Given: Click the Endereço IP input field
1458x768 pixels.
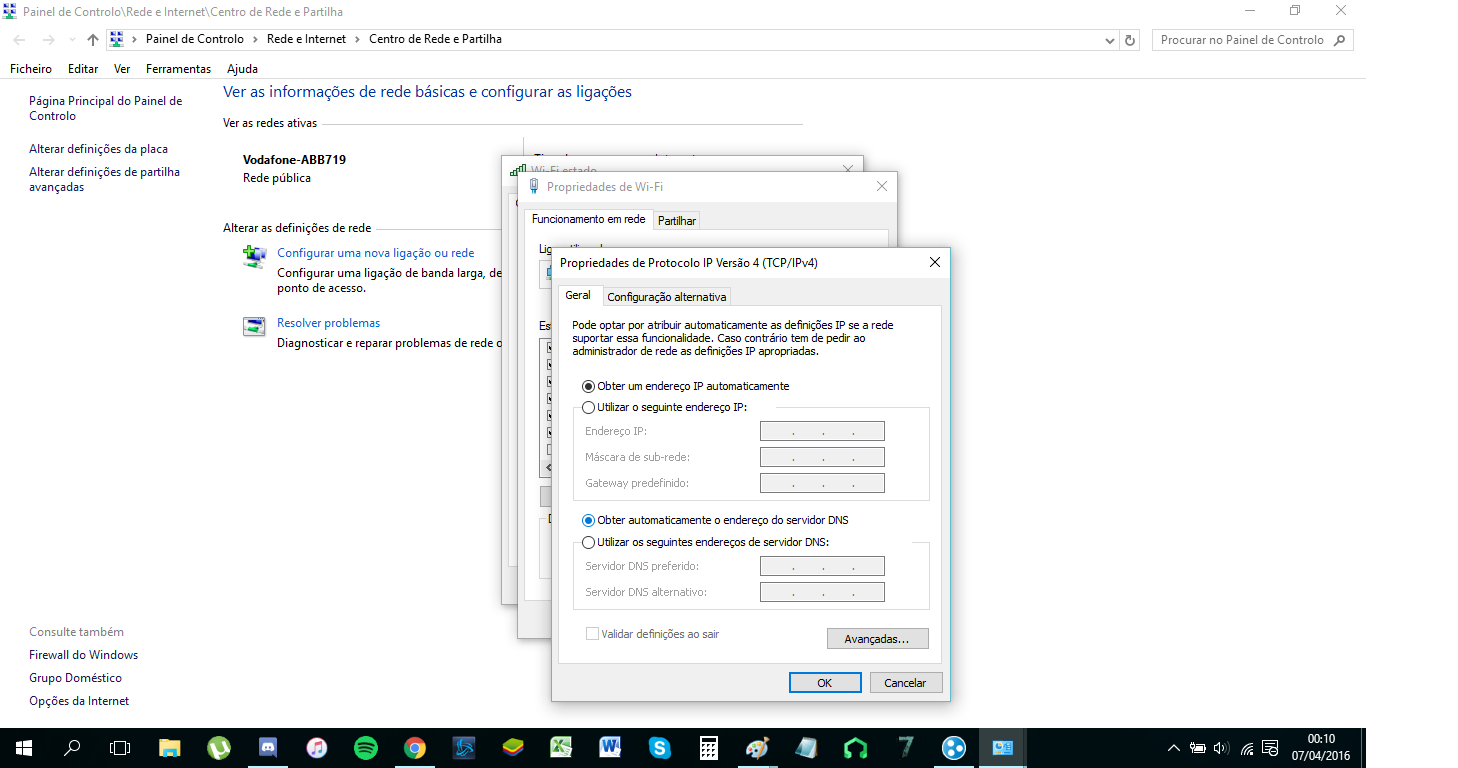Looking at the screenshot, I should pyautogui.click(x=822, y=430).
